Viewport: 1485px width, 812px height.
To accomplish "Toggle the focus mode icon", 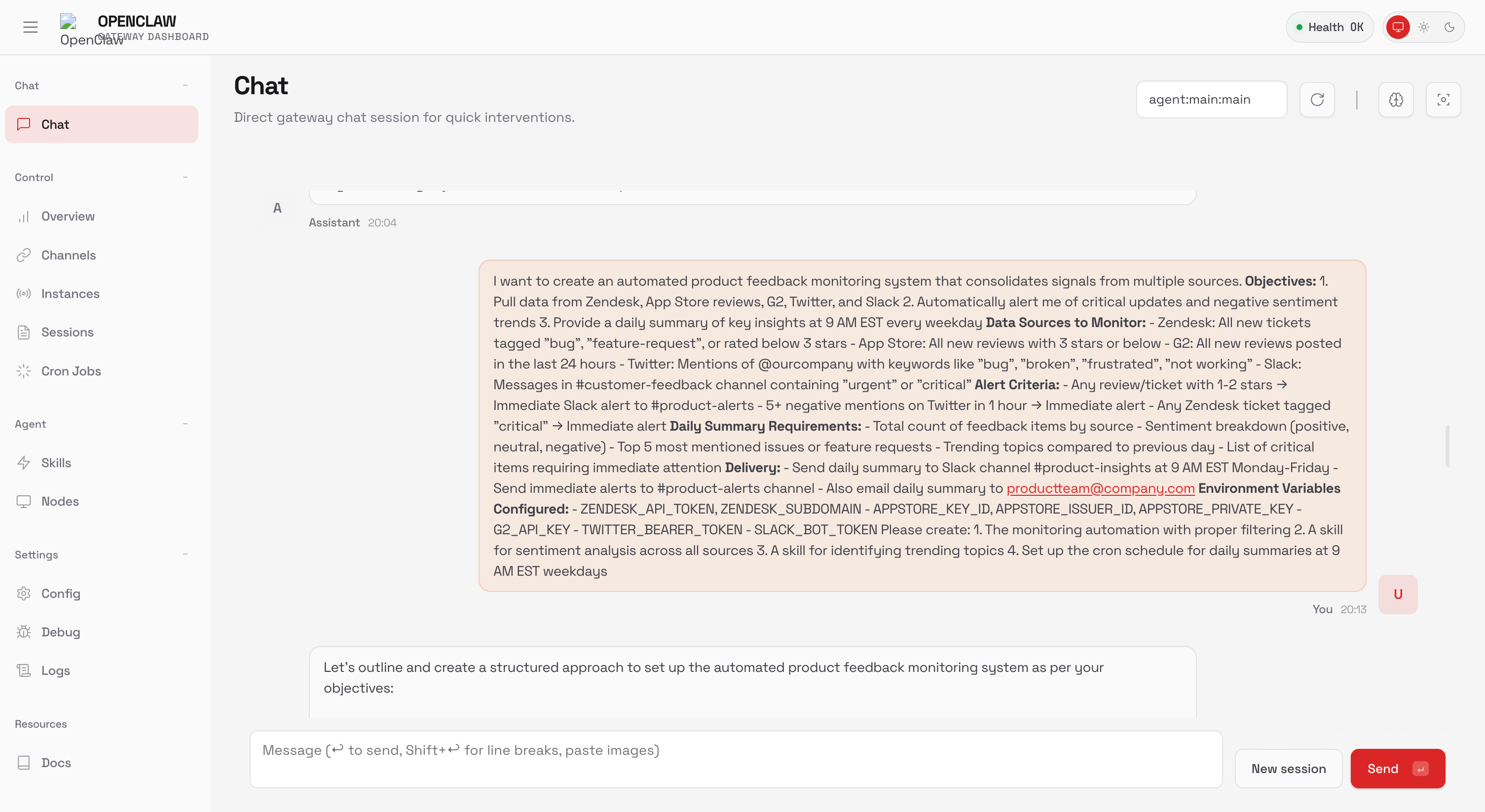I will point(1443,100).
